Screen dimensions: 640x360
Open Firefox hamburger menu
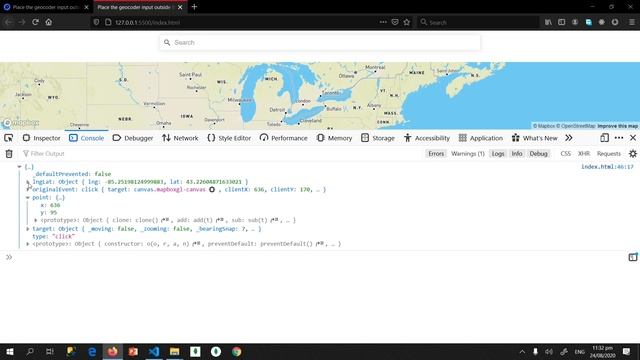coord(631,22)
